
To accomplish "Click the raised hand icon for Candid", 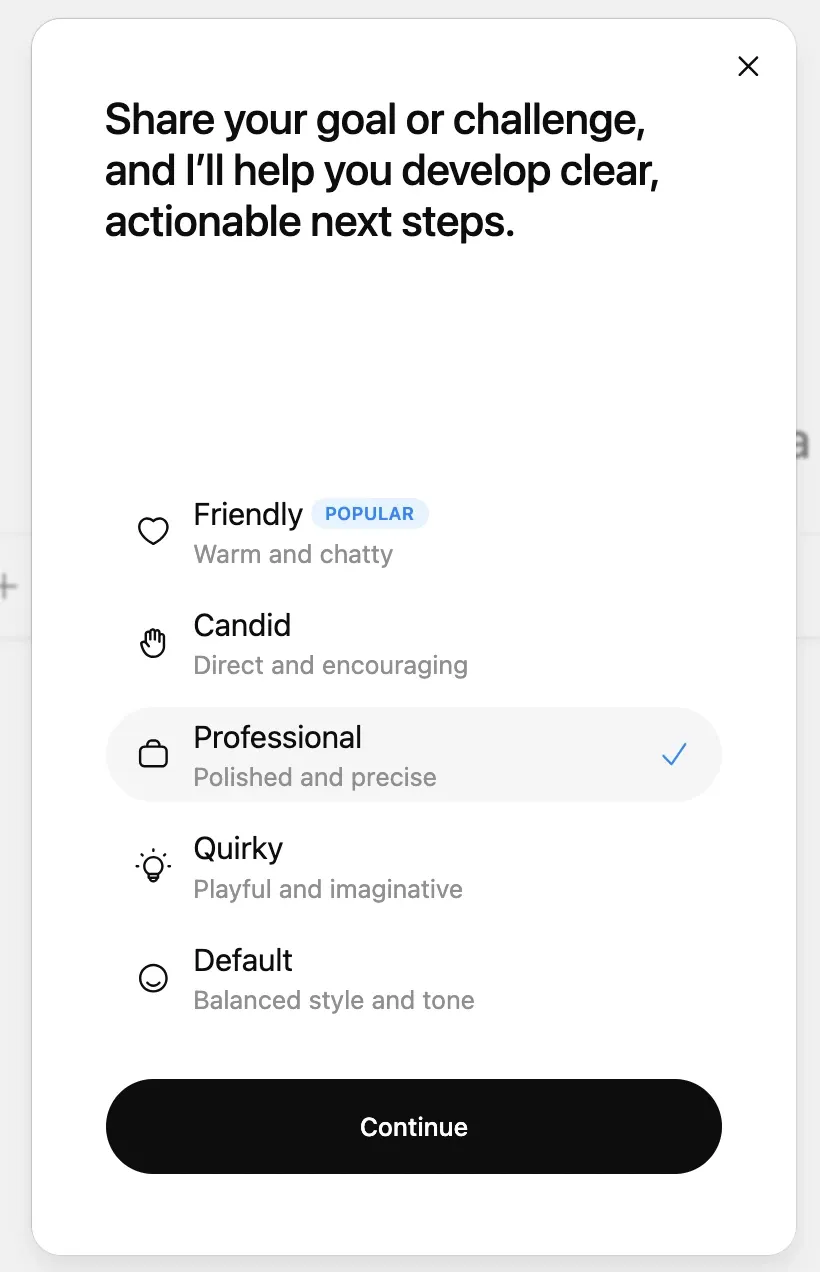I will click(x=153, y=643).
